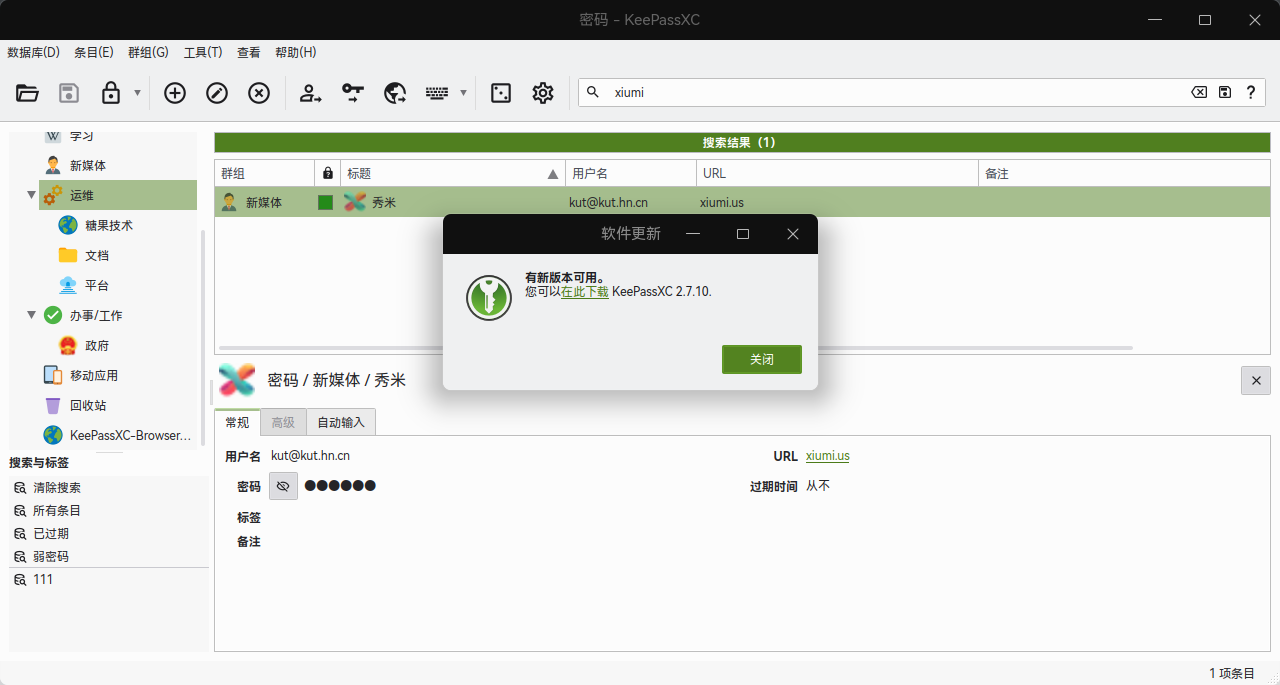Show 弱密码 weak passwords list
This screenshot has width=1280, height=685.
tap(50, 557)
